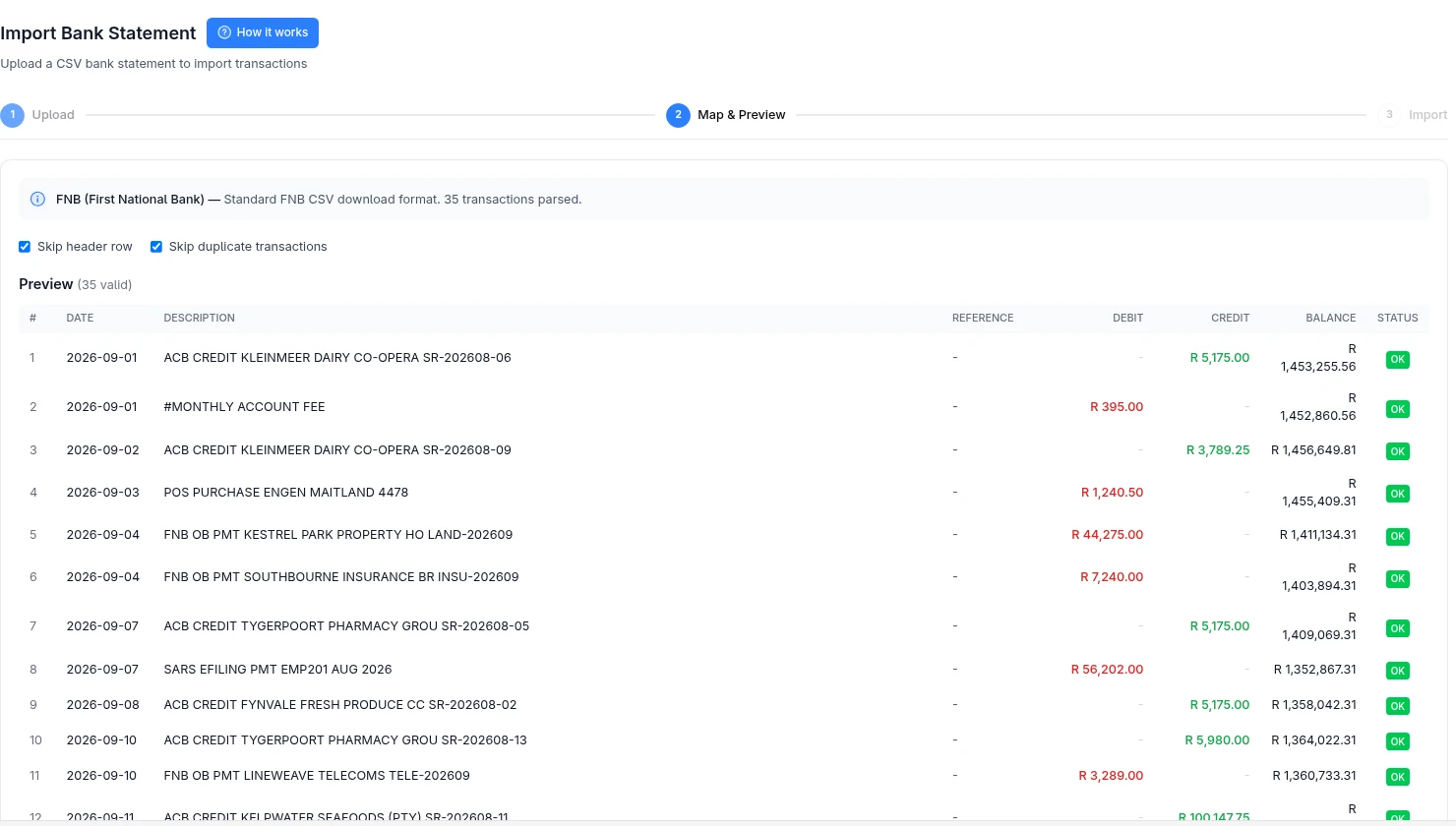Screen dimensions: 1456x826
Task: Click the CREDIT column header
Action: (x=1230, y=318)
